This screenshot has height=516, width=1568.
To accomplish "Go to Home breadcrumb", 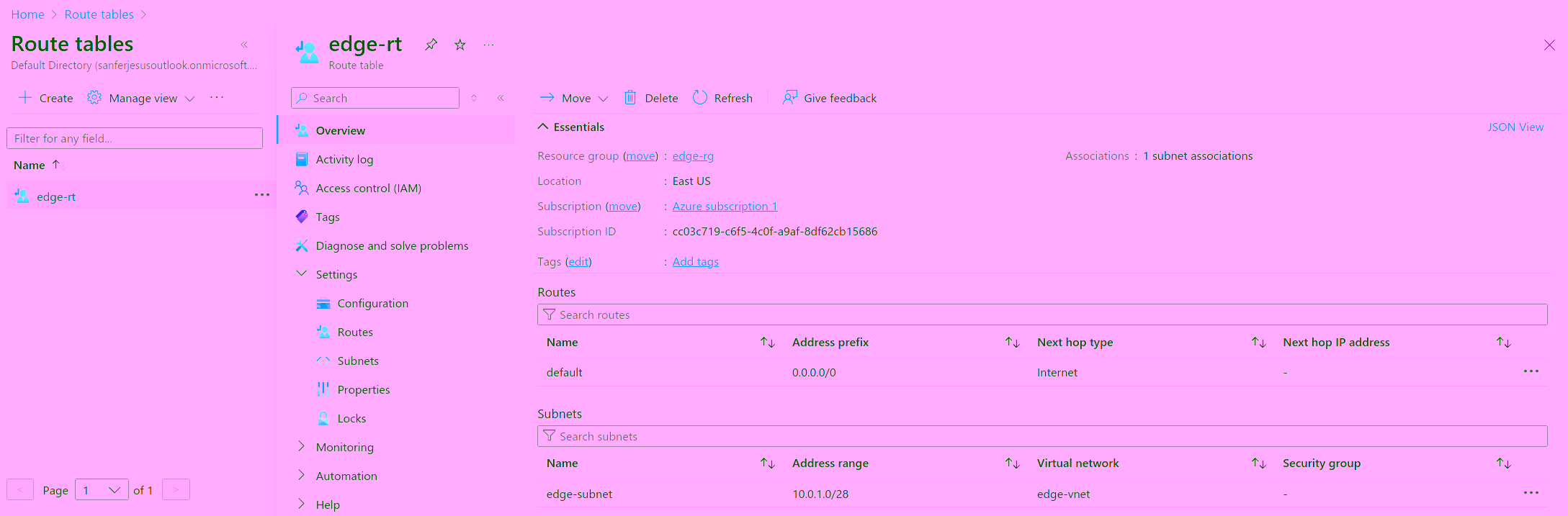I will point(27,14).
